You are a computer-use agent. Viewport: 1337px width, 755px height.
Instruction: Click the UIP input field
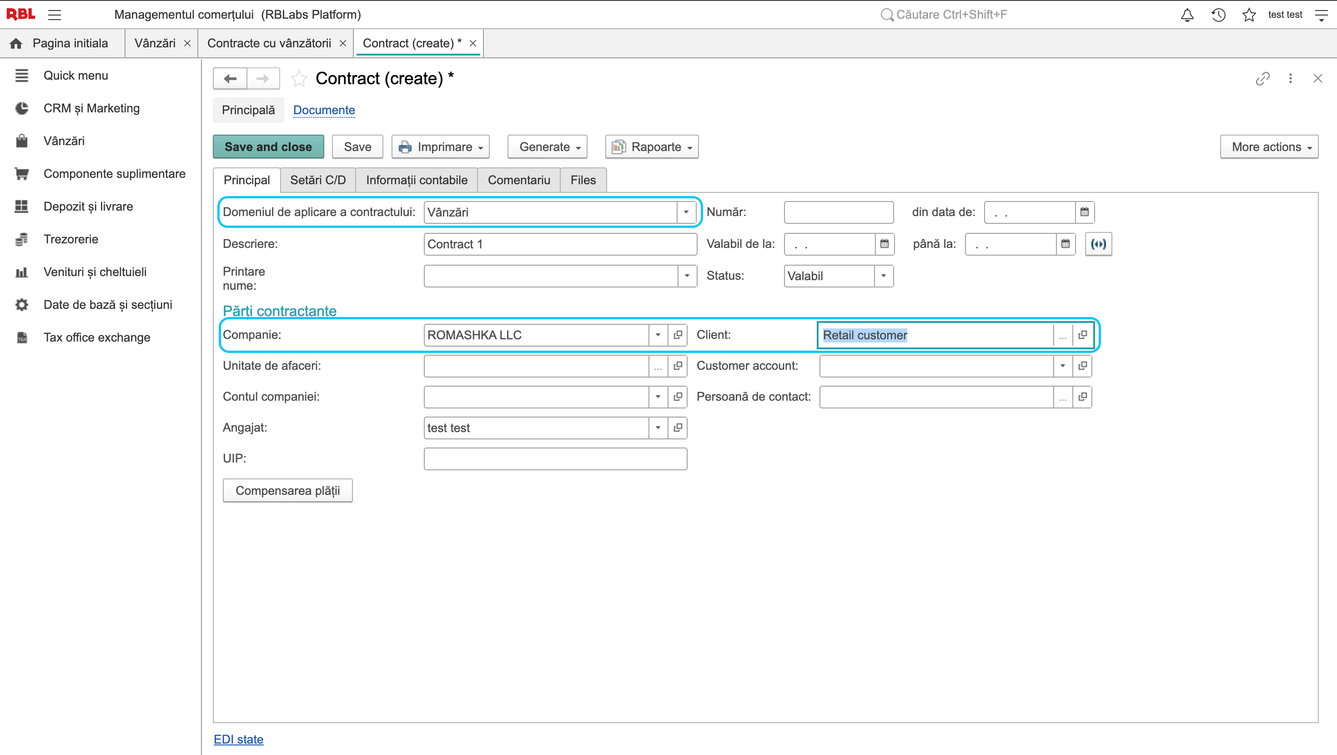(x=555, y=459)
